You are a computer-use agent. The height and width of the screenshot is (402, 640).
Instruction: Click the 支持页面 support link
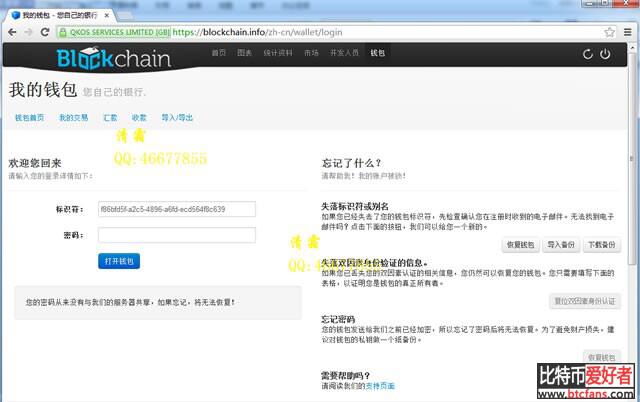click(x=380, y=386)
